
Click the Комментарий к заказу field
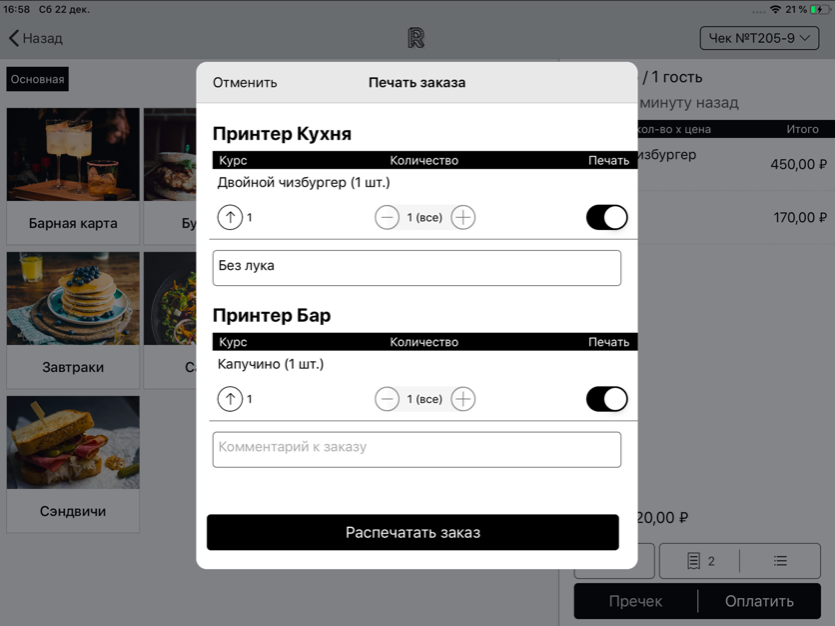point(416,449)
